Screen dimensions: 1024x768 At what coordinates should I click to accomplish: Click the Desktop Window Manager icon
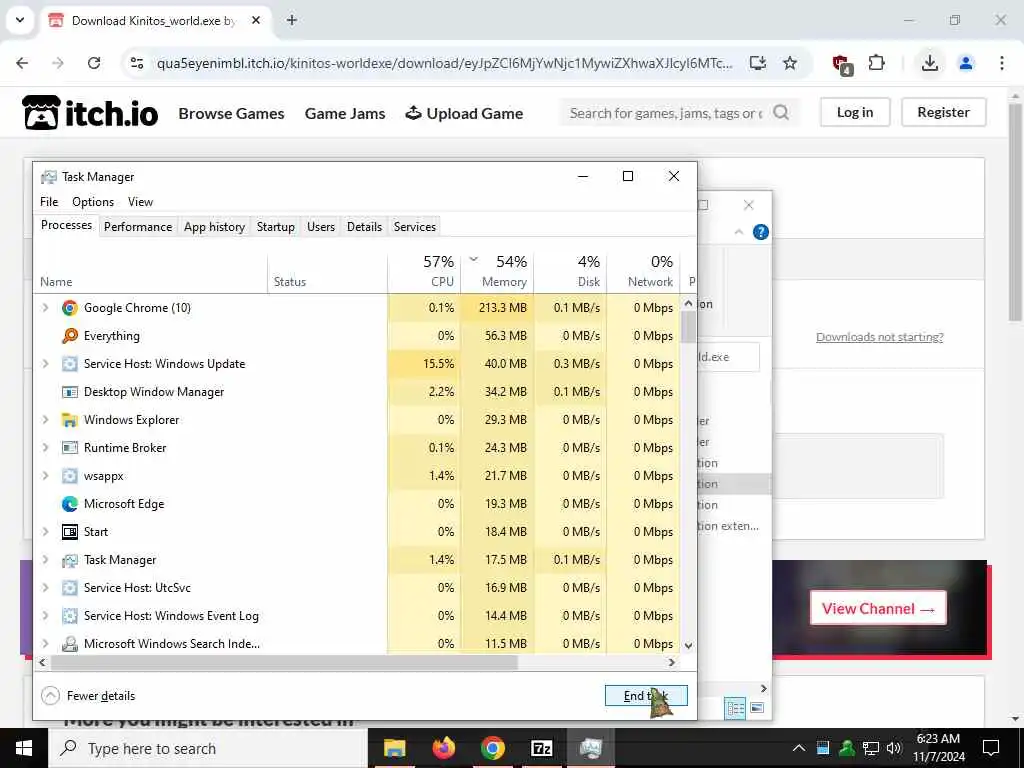[70, 392]
